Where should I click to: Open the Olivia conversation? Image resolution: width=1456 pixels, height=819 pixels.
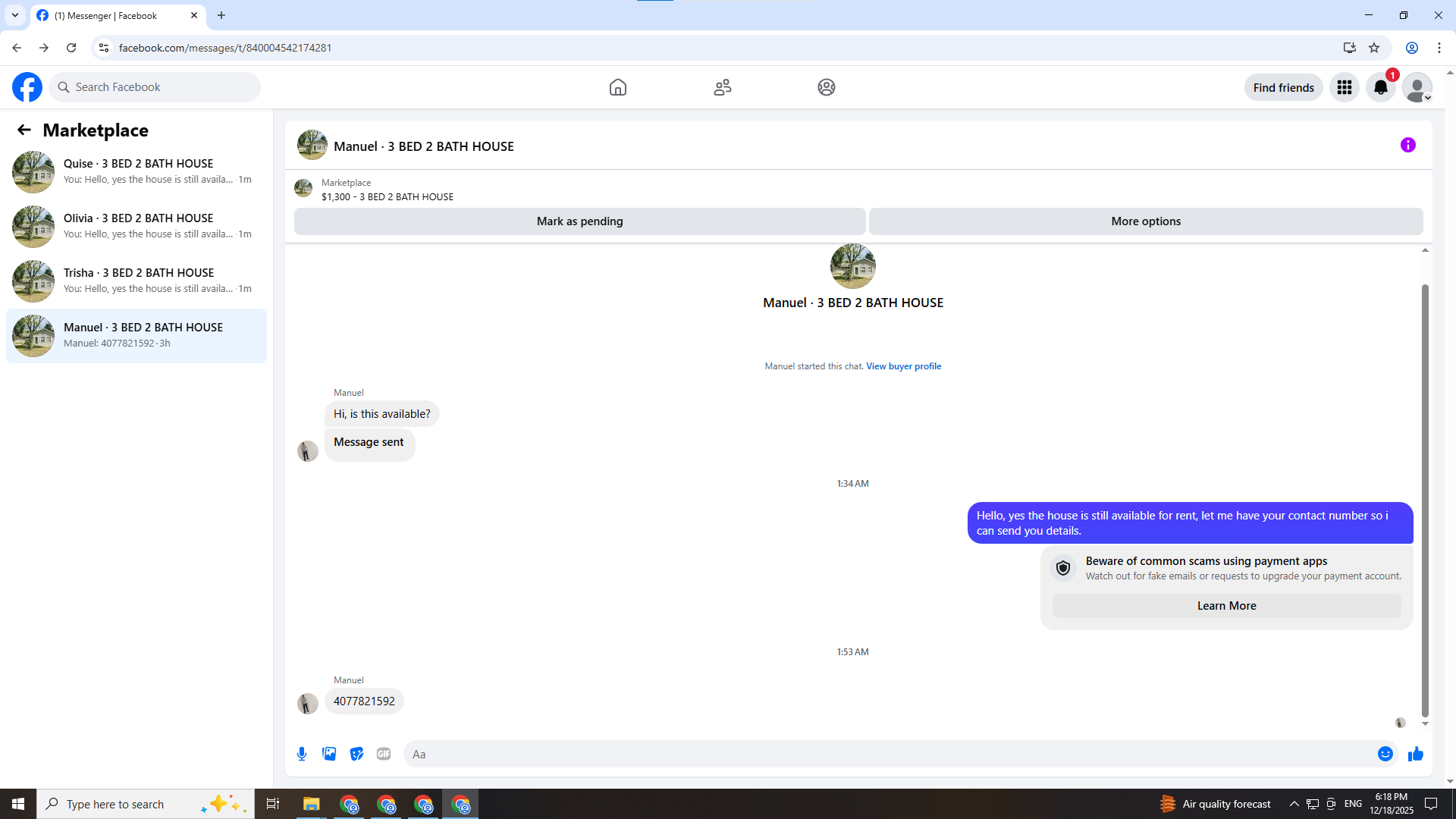pyautogui.click(x=136, y=226)
